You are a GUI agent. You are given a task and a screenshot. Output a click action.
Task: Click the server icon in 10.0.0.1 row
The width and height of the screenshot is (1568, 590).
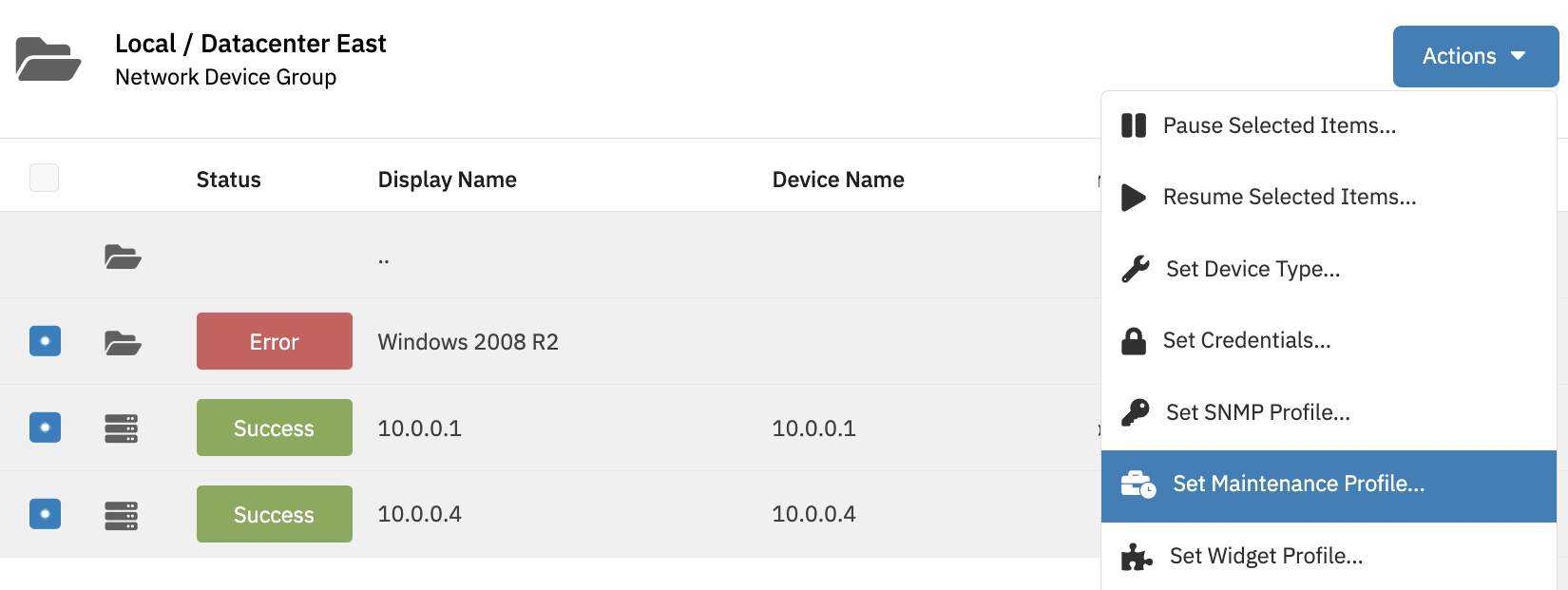[122, 428]
